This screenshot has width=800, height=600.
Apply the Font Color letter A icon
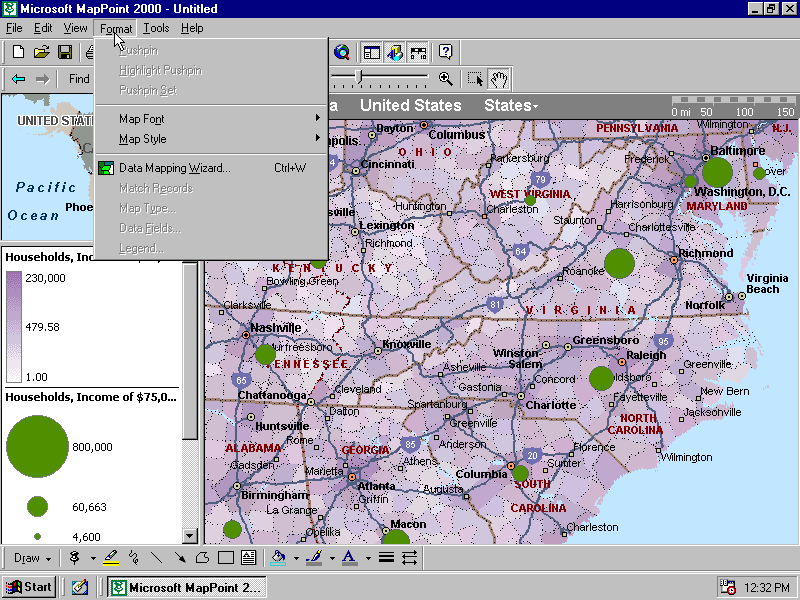tap(349, 558)
